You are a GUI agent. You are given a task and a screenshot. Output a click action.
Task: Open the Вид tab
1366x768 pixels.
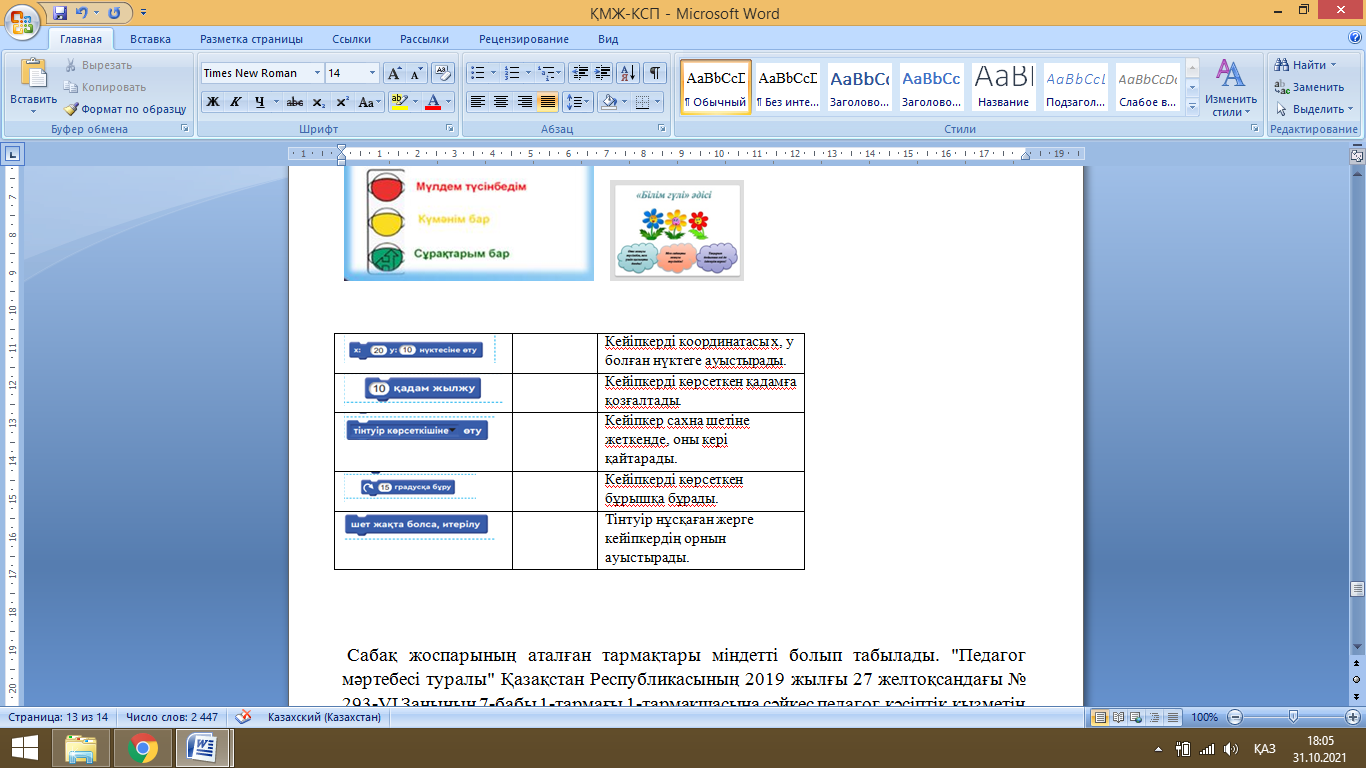608,39
